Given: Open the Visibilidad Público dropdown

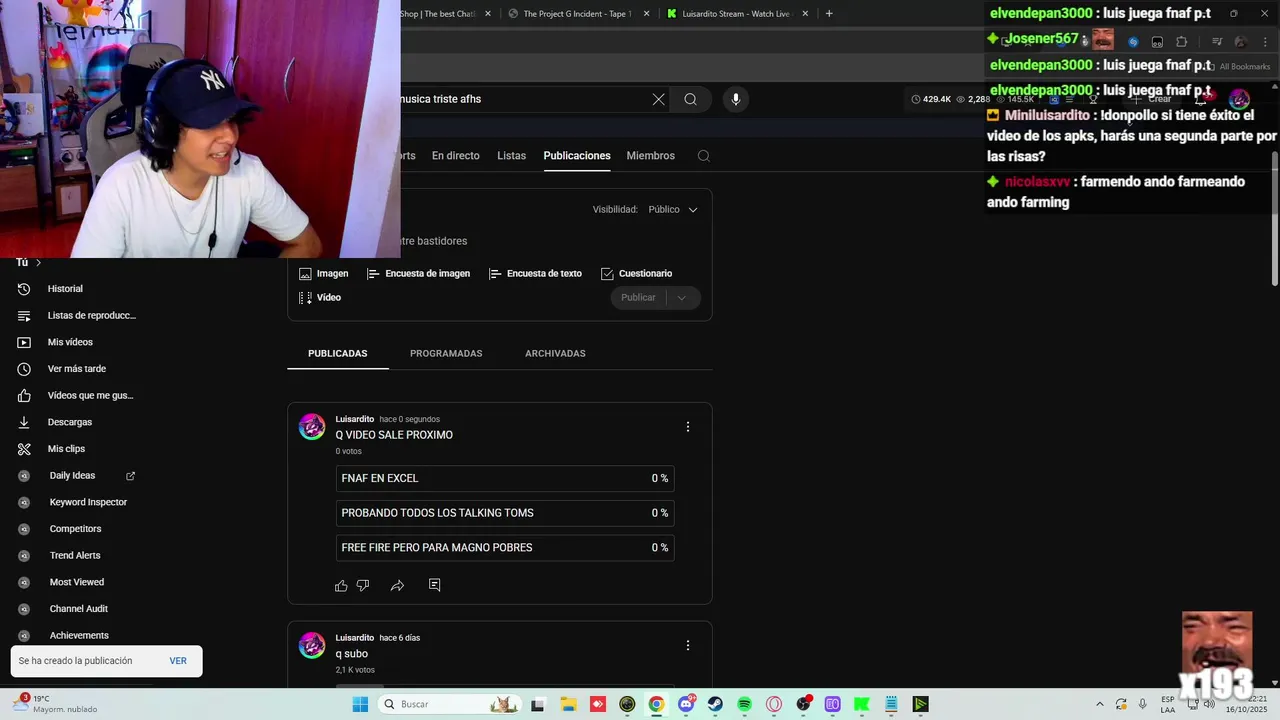Looking at the screenshot, I should (x=673, y=210).
